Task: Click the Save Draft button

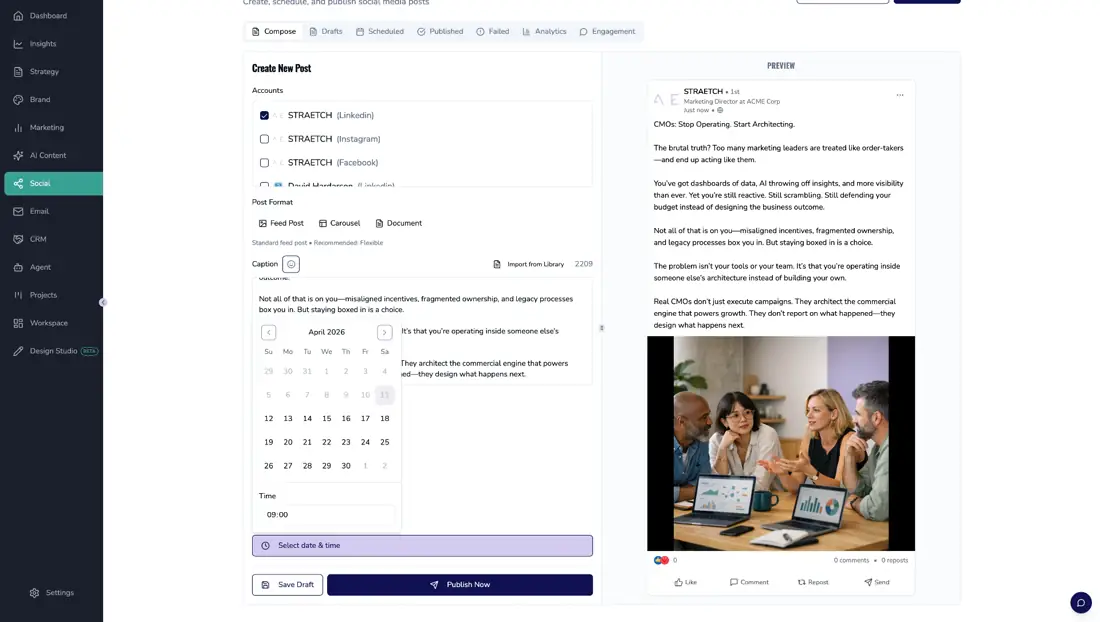Action: 288,585
